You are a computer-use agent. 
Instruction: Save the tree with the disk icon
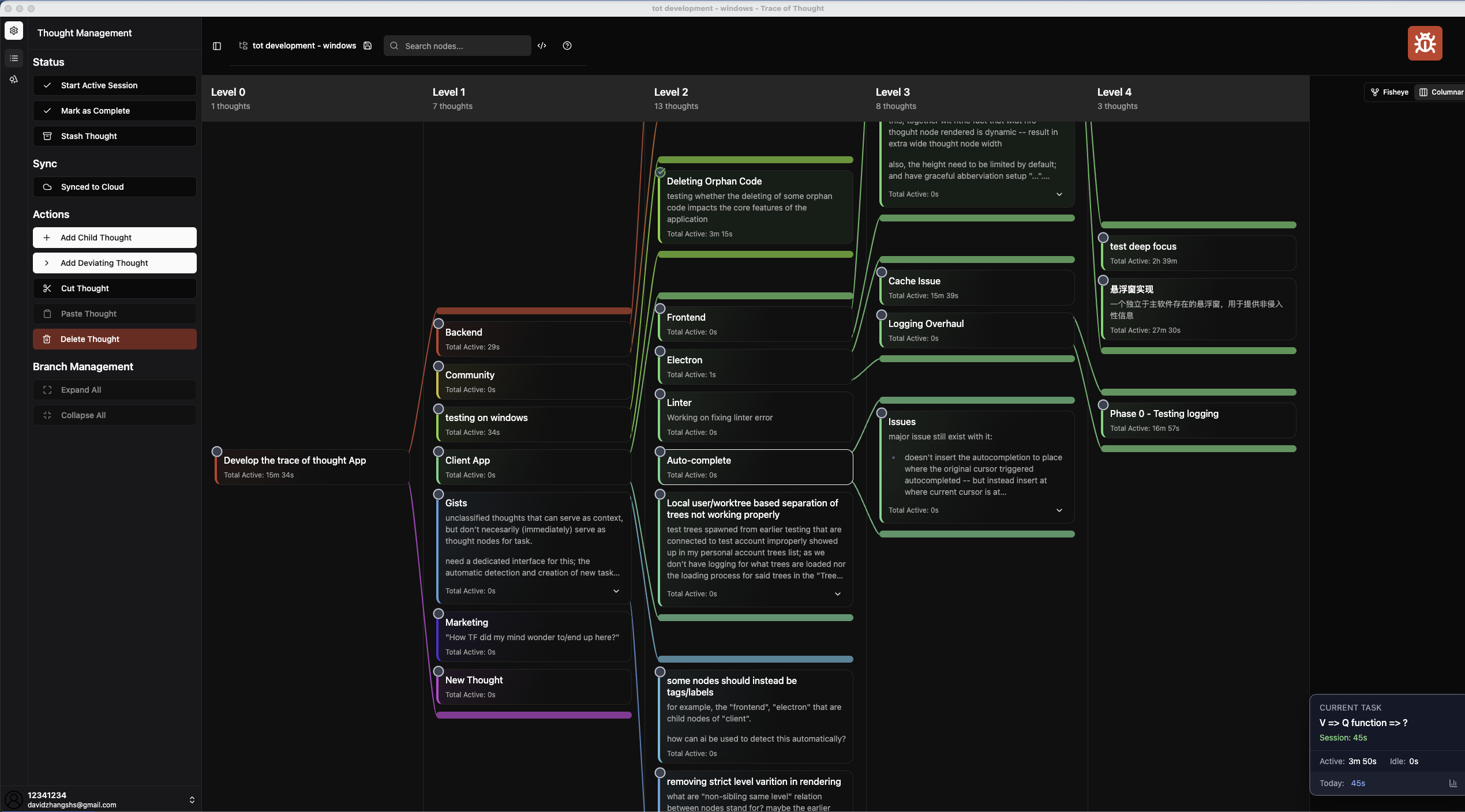click(x=368, y=46)
